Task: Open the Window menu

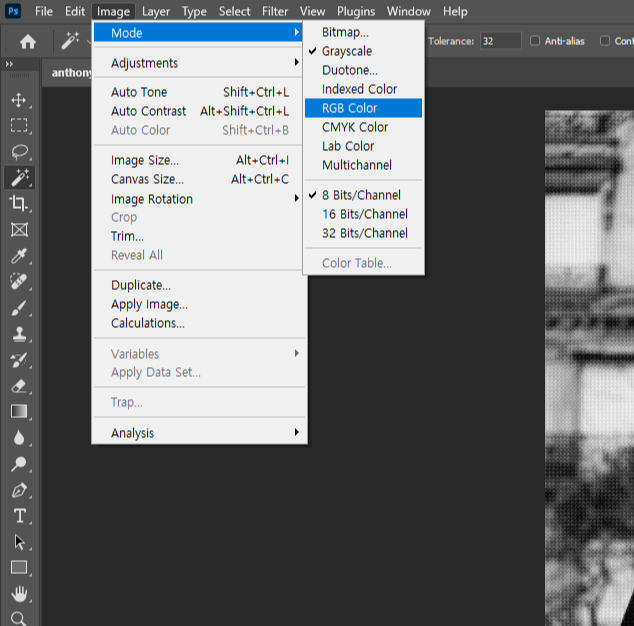Action: (x=408, y=11)
